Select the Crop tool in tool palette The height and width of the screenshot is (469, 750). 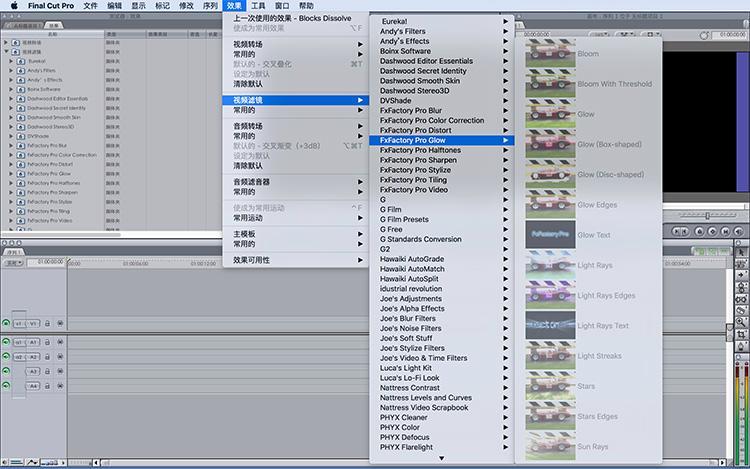tap(741, 334)
